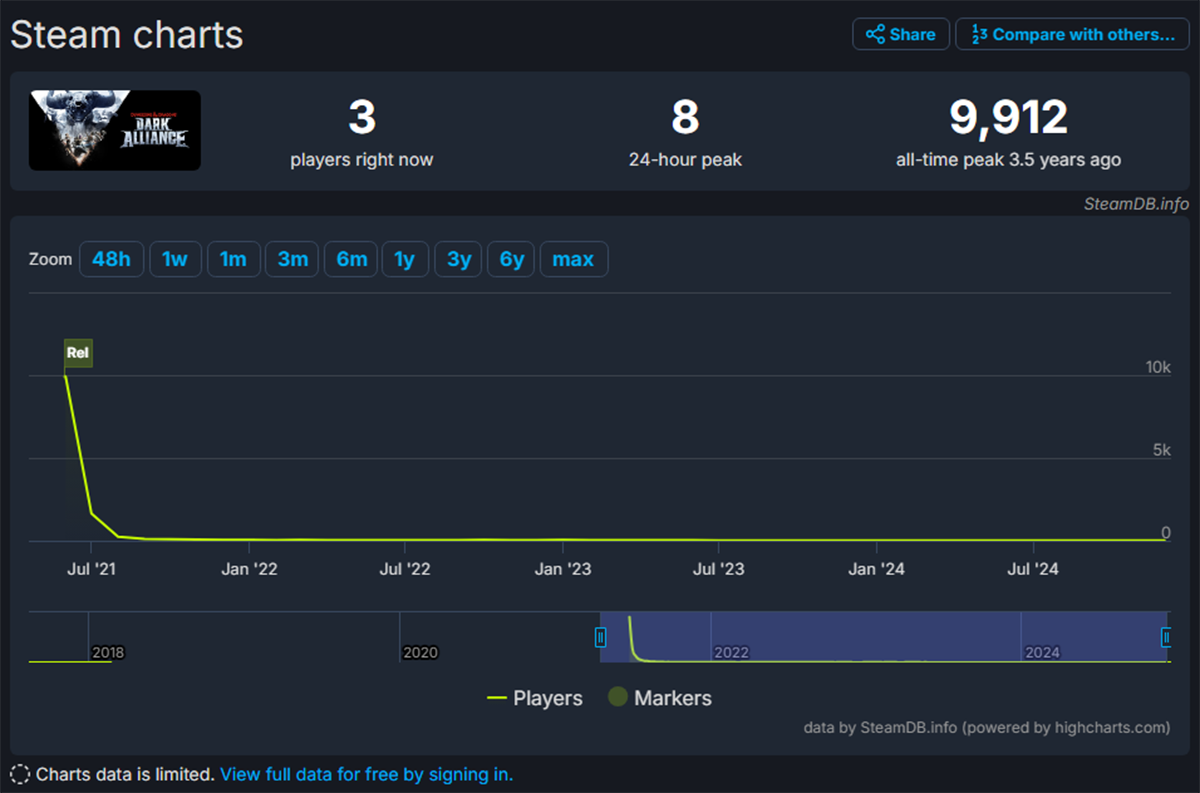Toggle the Players series in legend
The height and width of the screenshot is (793, 1200).
tap(534, 698)
